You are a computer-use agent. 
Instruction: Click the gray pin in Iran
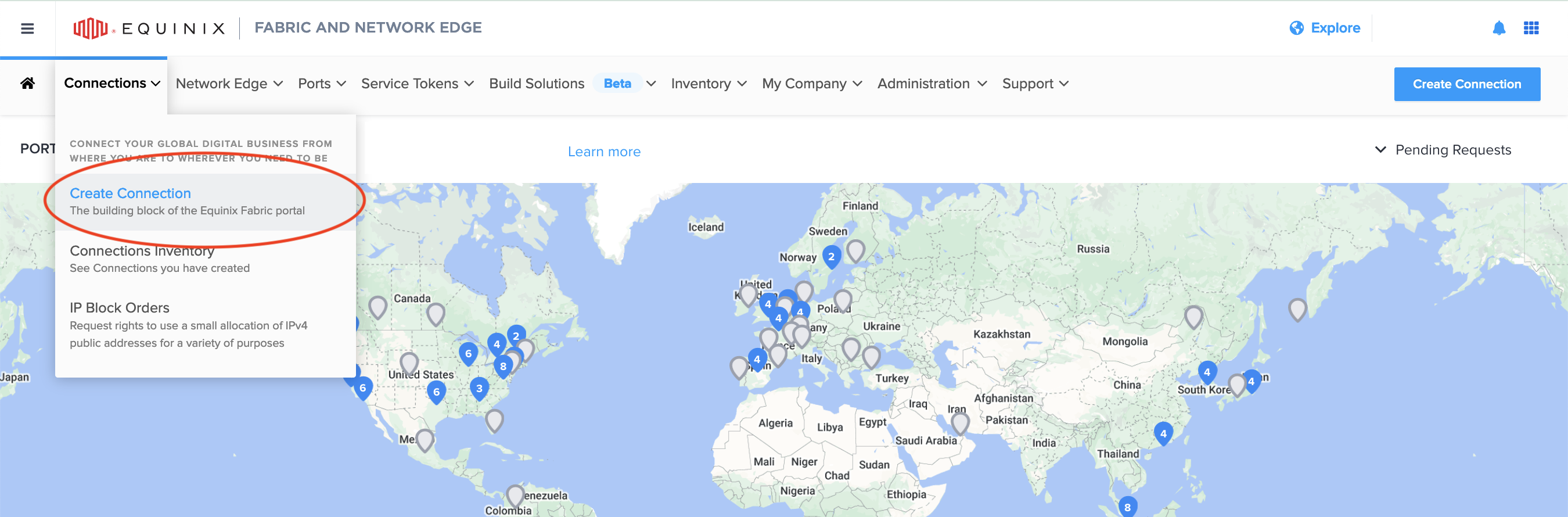coord(960,424)
